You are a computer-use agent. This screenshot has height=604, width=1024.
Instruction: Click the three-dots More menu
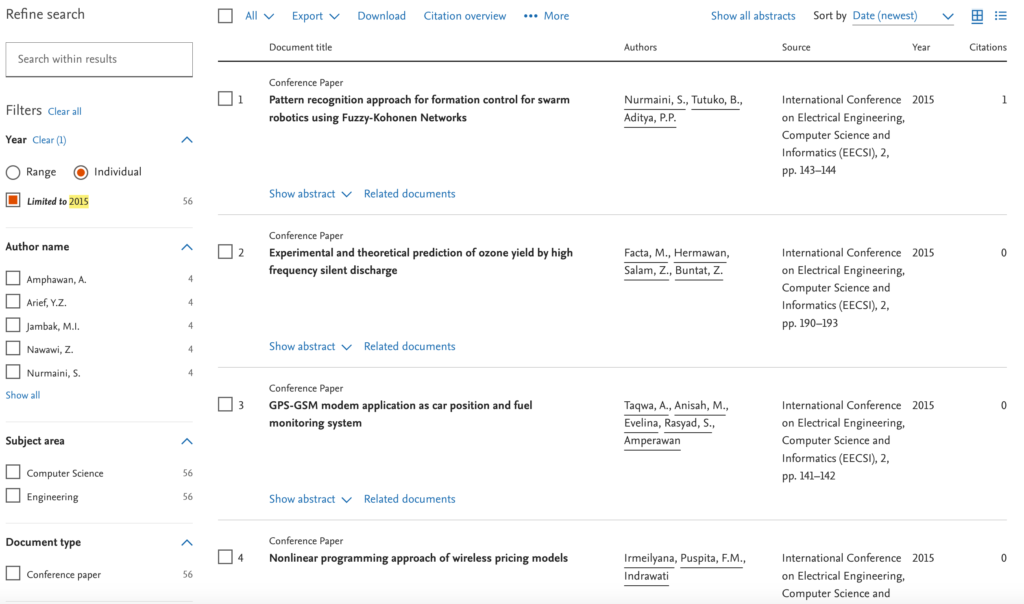(x=546, y=16)
